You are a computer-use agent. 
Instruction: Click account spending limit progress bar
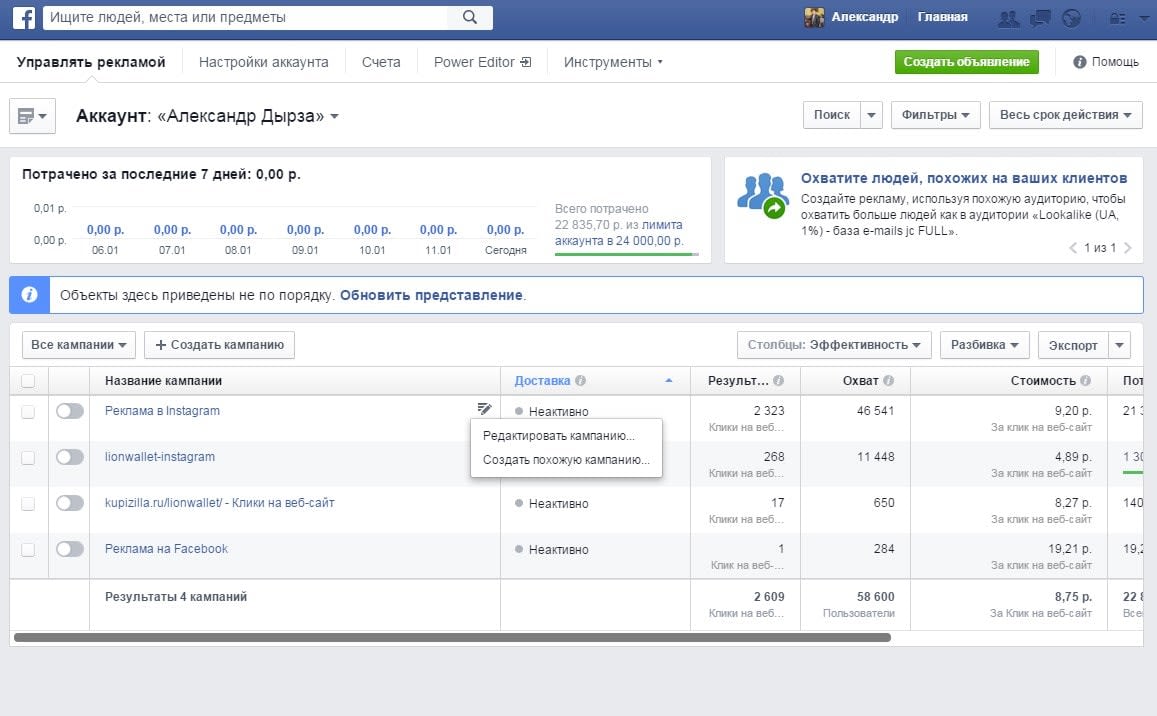click(x=626, y=255)
